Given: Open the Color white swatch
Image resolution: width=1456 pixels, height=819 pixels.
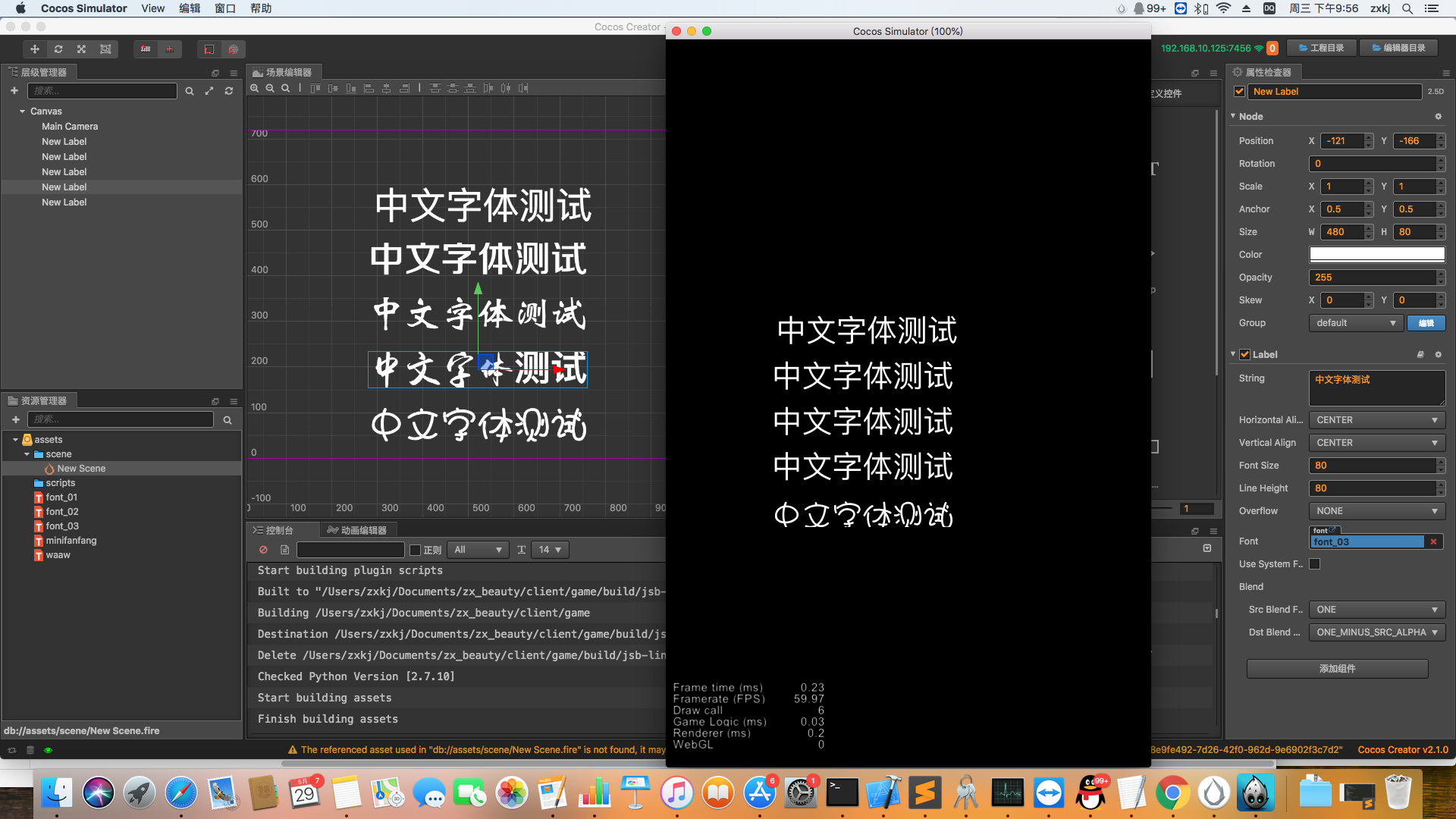Looking at the screenshot, I should coord(1376,255).
